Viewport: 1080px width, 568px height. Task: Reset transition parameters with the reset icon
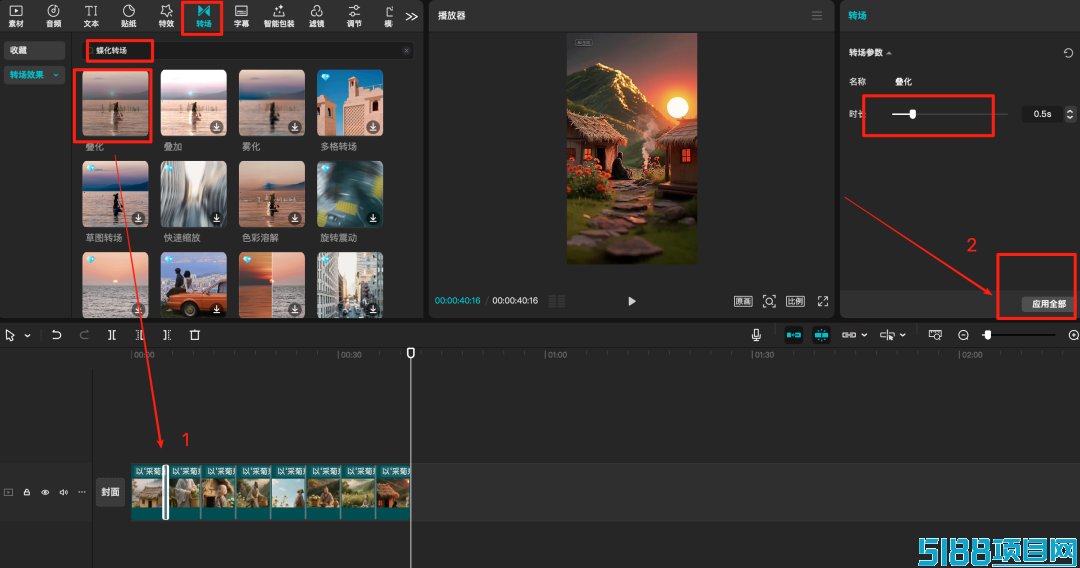[x=1069, y=53]
